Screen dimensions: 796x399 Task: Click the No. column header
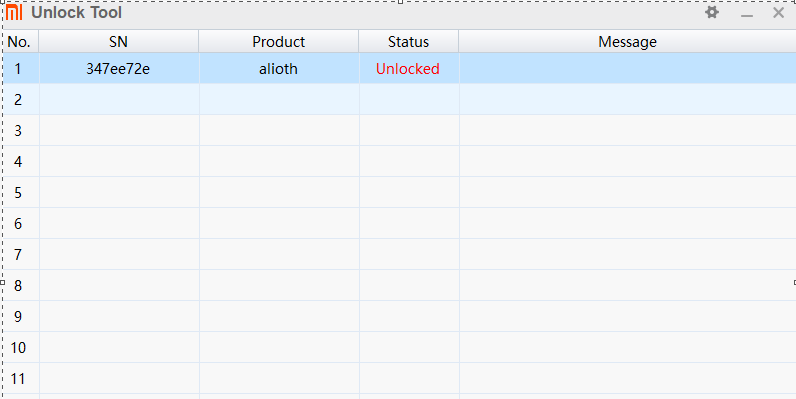19,42
